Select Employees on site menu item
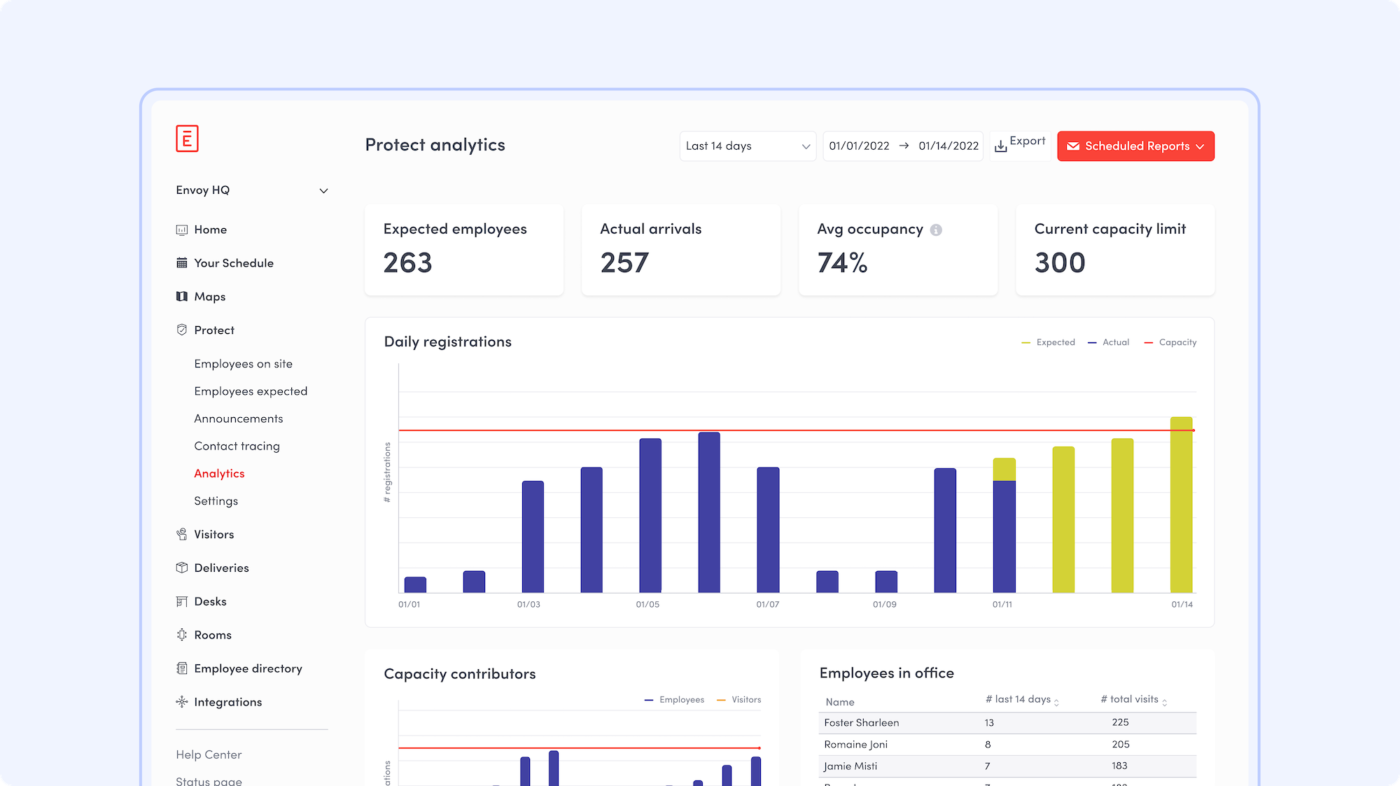The height and width of the screenshot is (786, 1400). click(x=243, y=364)
